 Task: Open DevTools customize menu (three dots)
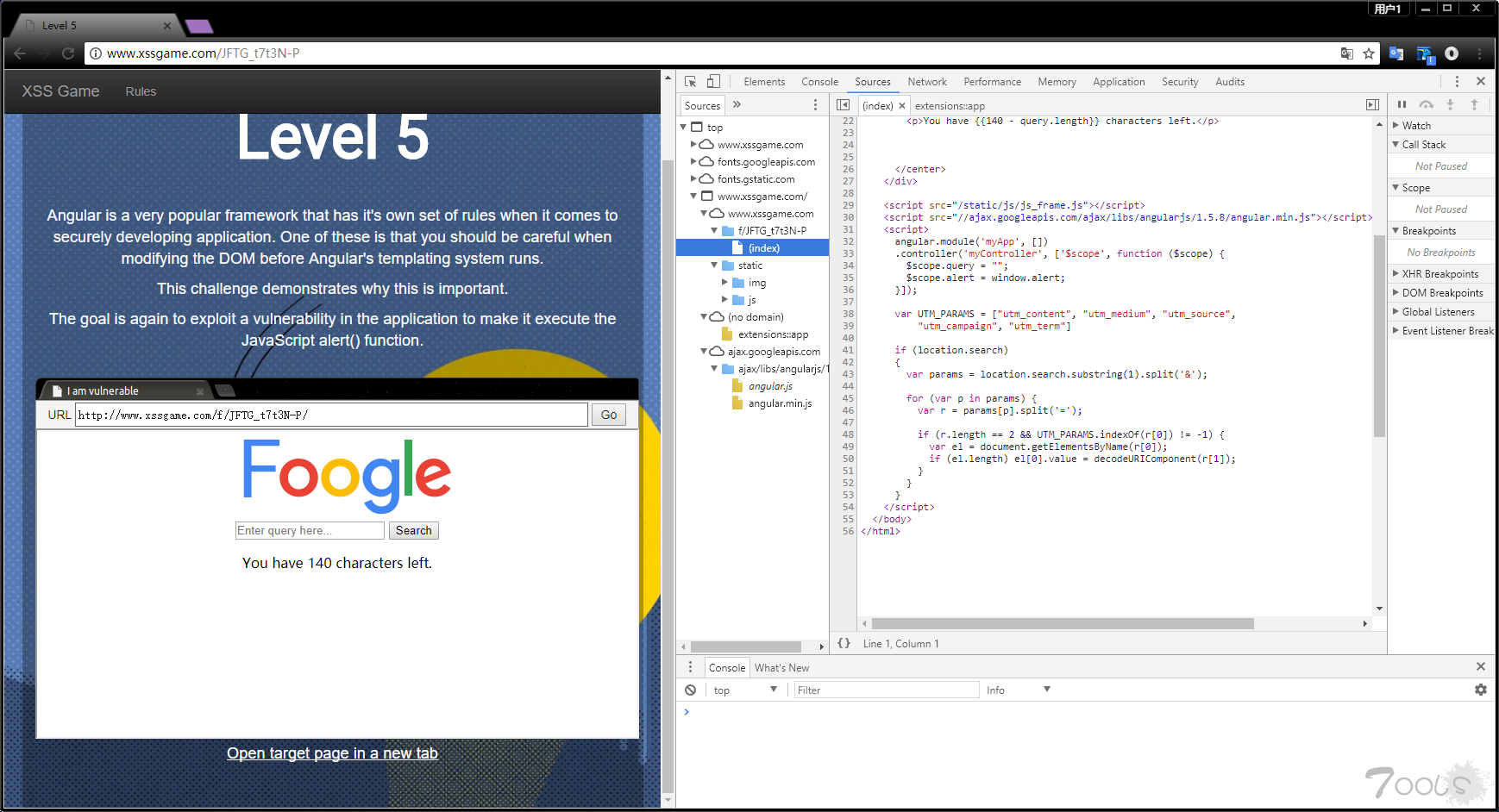click(x=1457, y=81)
